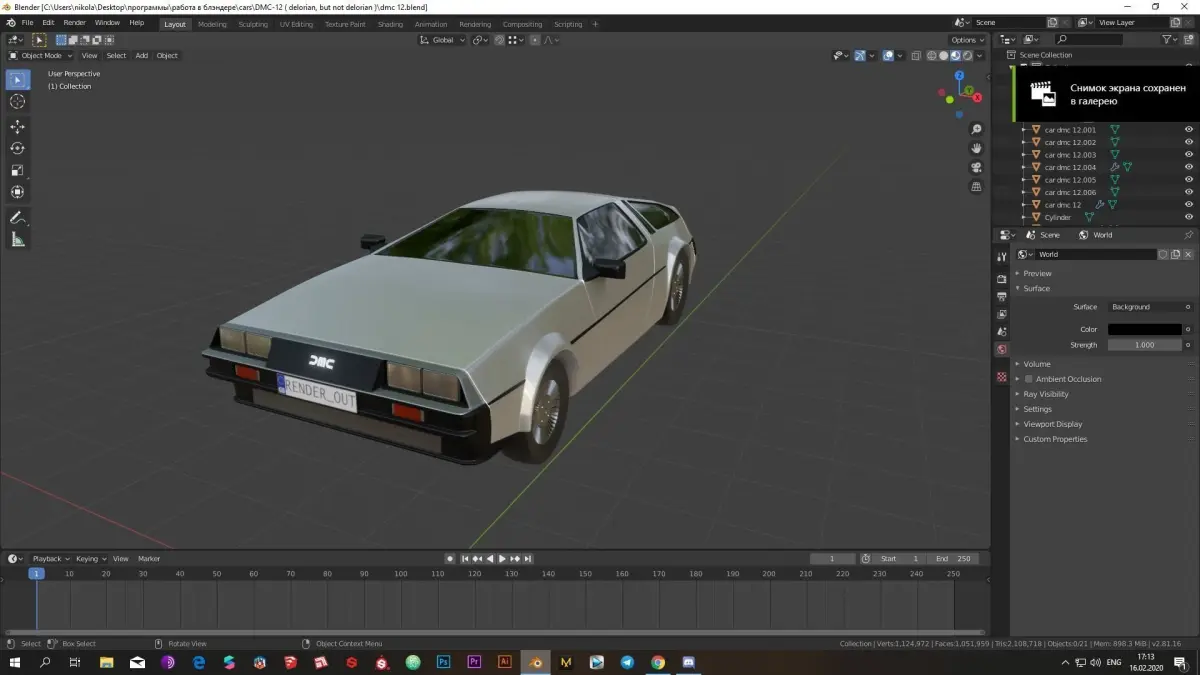Open the Global transform orientation dropdown
1200x675 pixels.
tap(442, 40)
